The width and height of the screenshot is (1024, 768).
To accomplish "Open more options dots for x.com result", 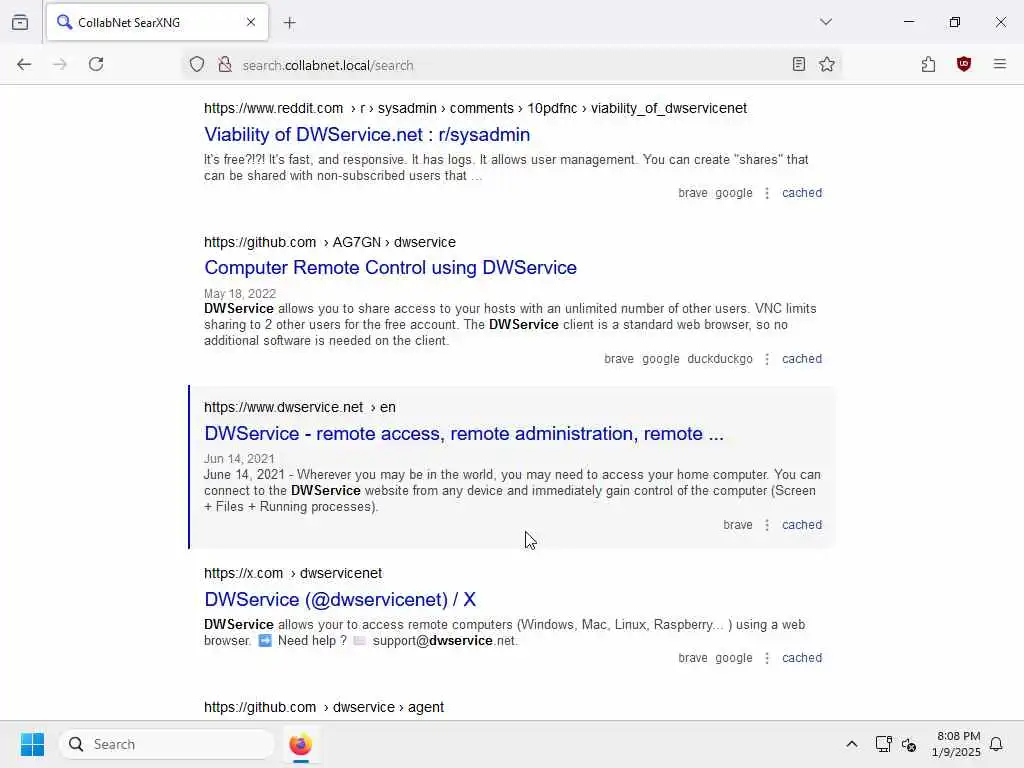I will click(x=767, y=658).
